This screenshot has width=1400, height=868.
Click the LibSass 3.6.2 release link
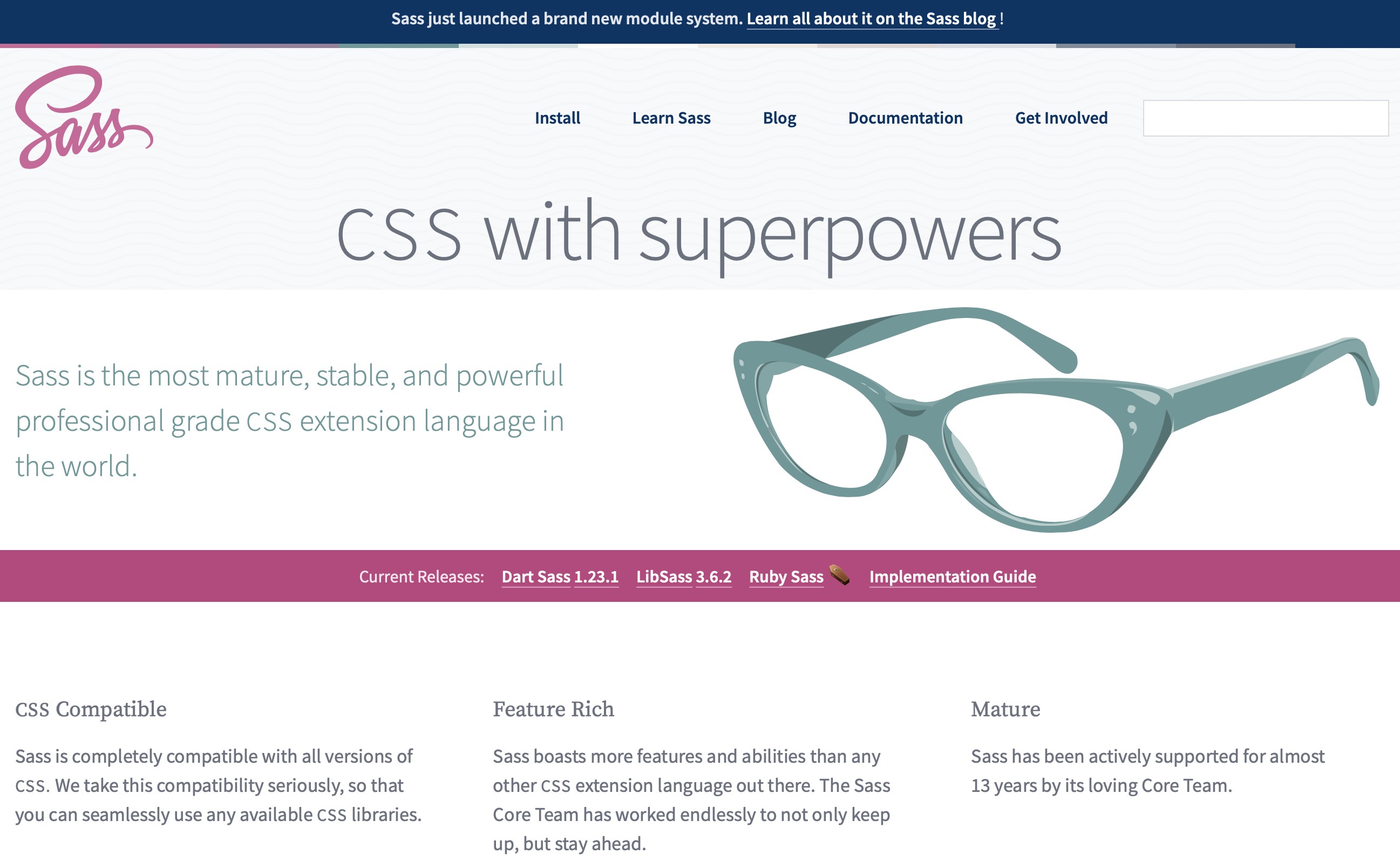click(x=683, y=576)
